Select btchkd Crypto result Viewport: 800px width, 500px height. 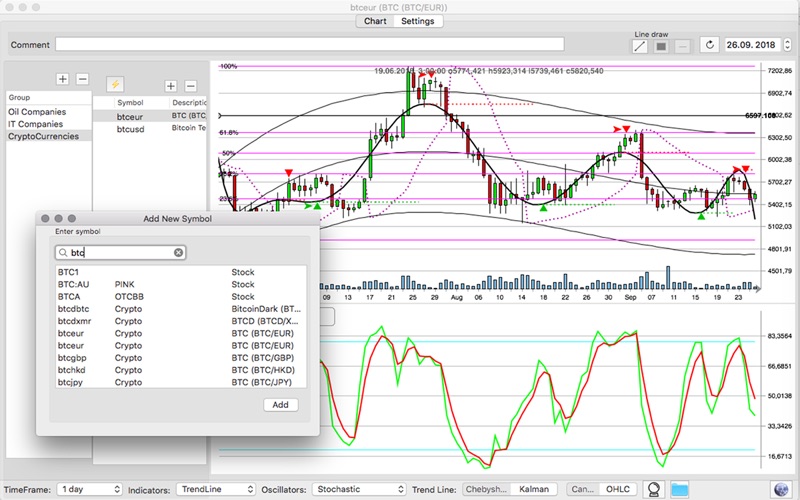[x=181, y=370]
